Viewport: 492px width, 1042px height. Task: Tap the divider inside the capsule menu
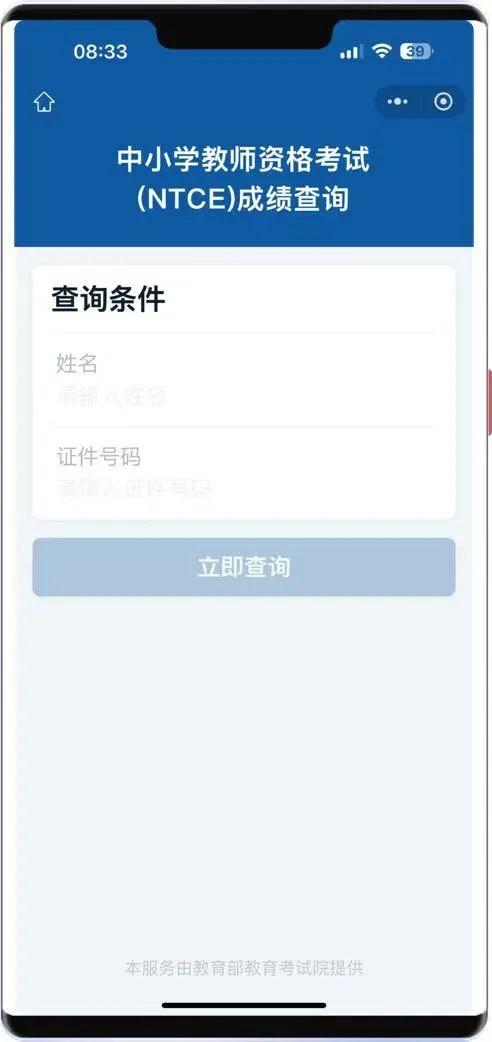420,102
